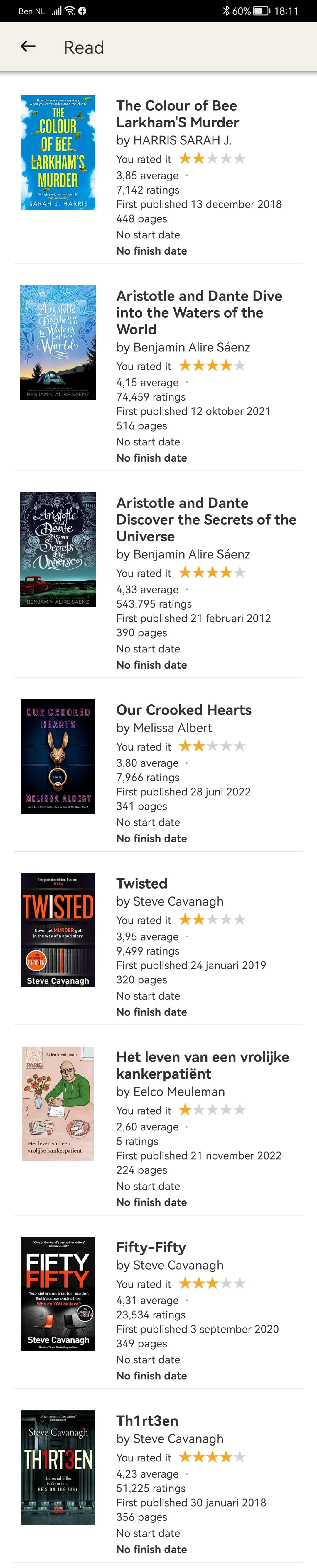Adjust star rating for Twisted
This screenshot has height=1568, width=317.
[x=212, y=920]
